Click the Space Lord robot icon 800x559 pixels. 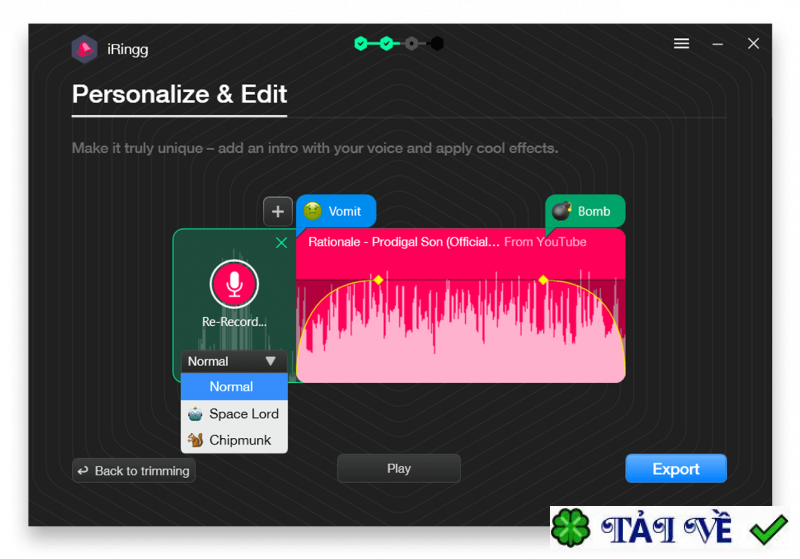point(195,414)
